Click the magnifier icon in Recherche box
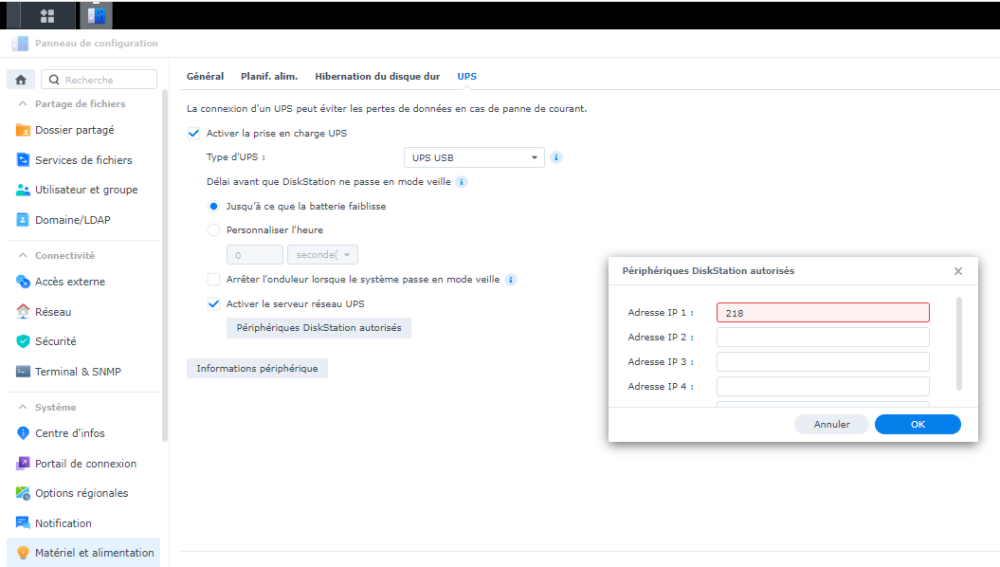 (x=54, y=80)
